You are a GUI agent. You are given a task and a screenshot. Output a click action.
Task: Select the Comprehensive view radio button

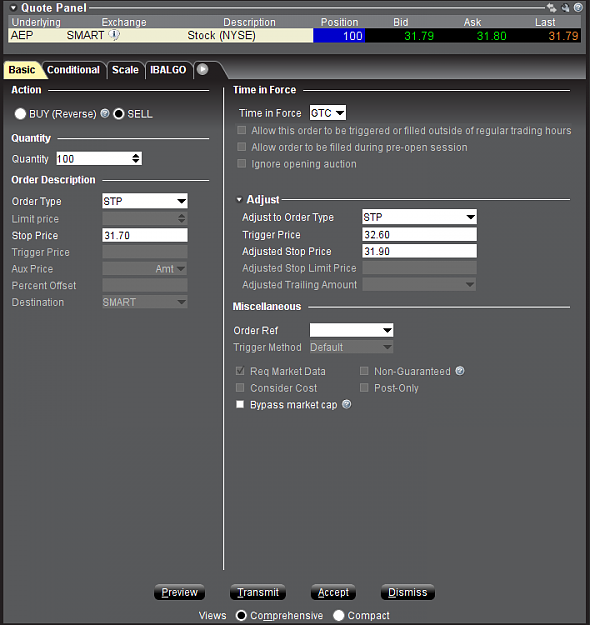click(x=241, y=615)
